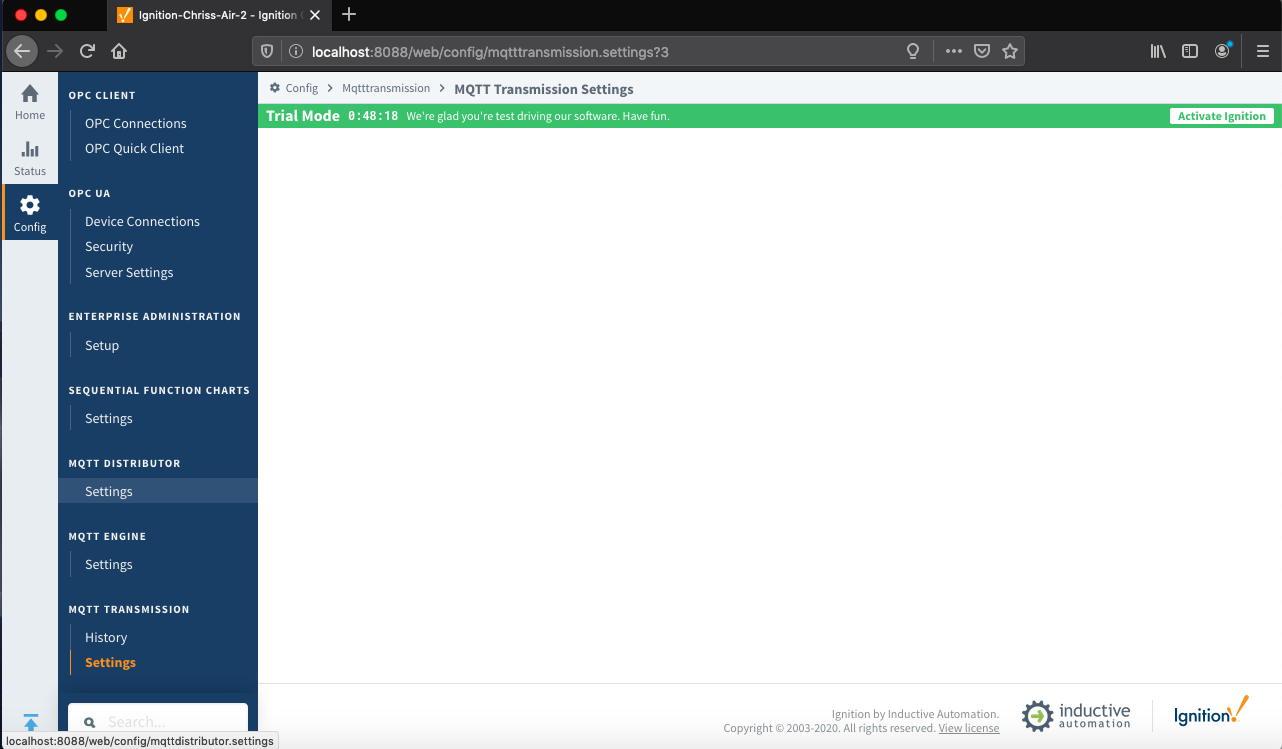Open a new browser tab with plus
1282x749 pixels.
click(x=349, y=14)
